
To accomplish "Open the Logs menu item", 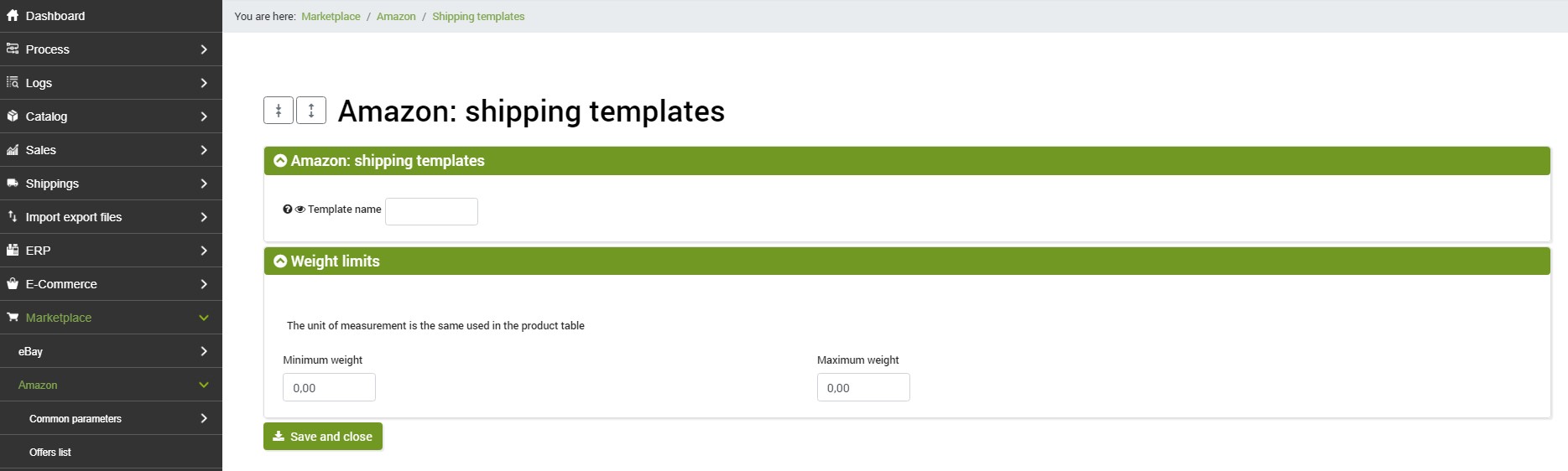I will (111, 83).
